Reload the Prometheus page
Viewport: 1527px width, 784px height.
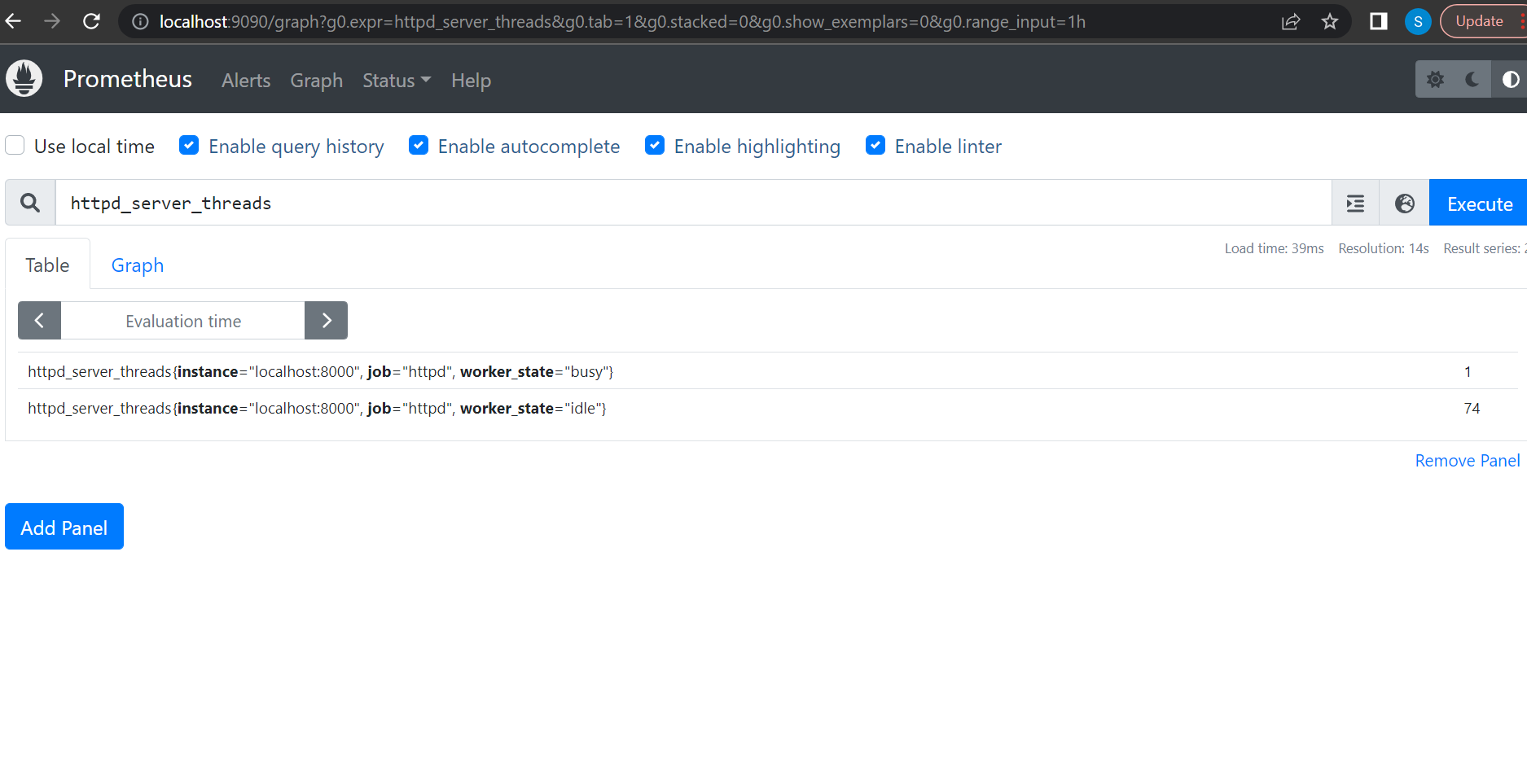(91, 21)
